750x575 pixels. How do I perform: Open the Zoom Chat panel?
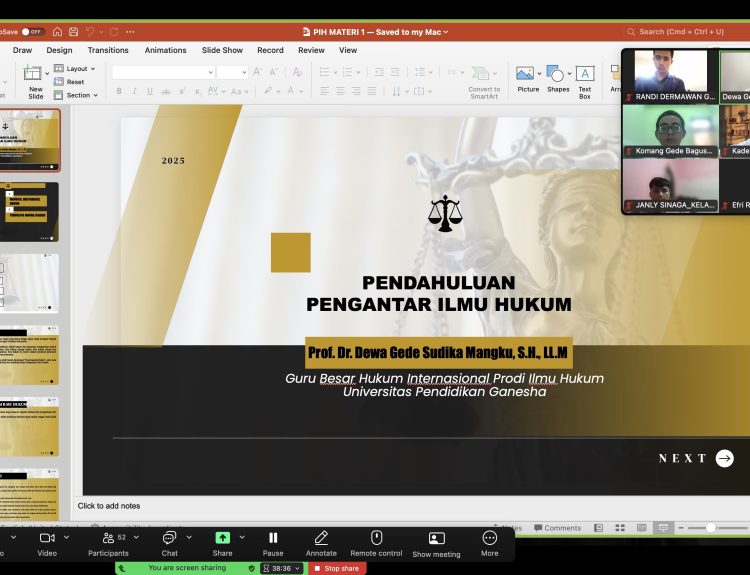click(x=170, y=542)
